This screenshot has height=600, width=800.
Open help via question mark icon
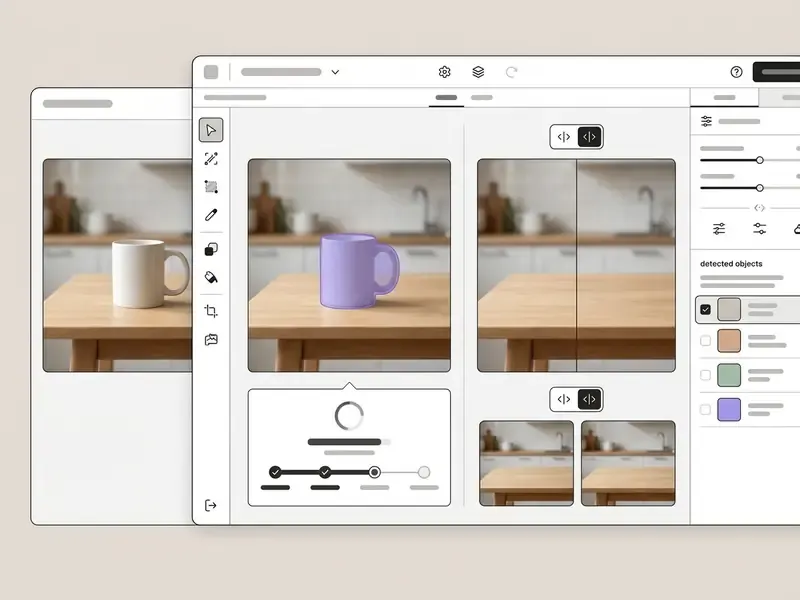[x=736, y=72]
